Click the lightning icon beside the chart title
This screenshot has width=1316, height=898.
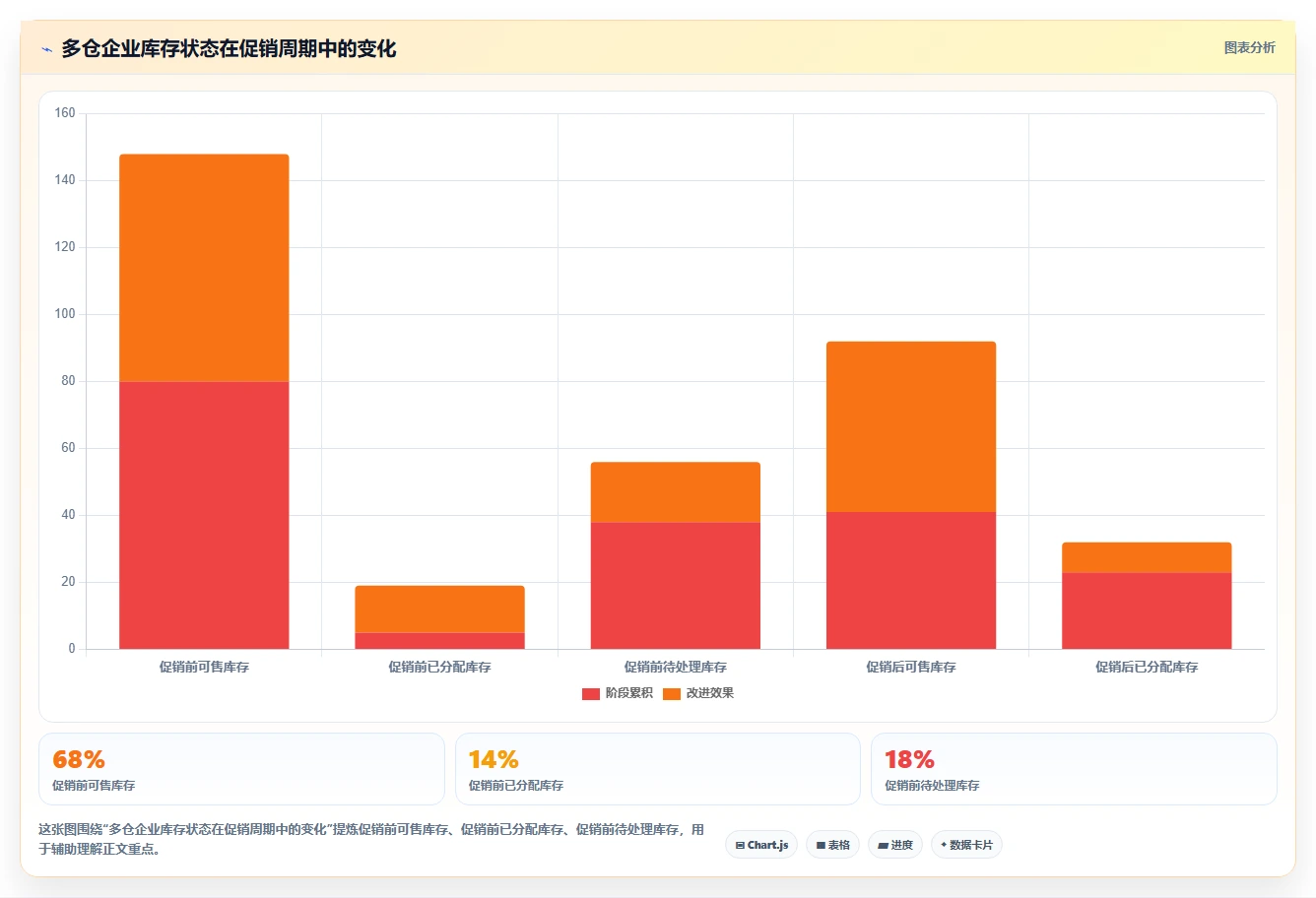click(46, 49)
